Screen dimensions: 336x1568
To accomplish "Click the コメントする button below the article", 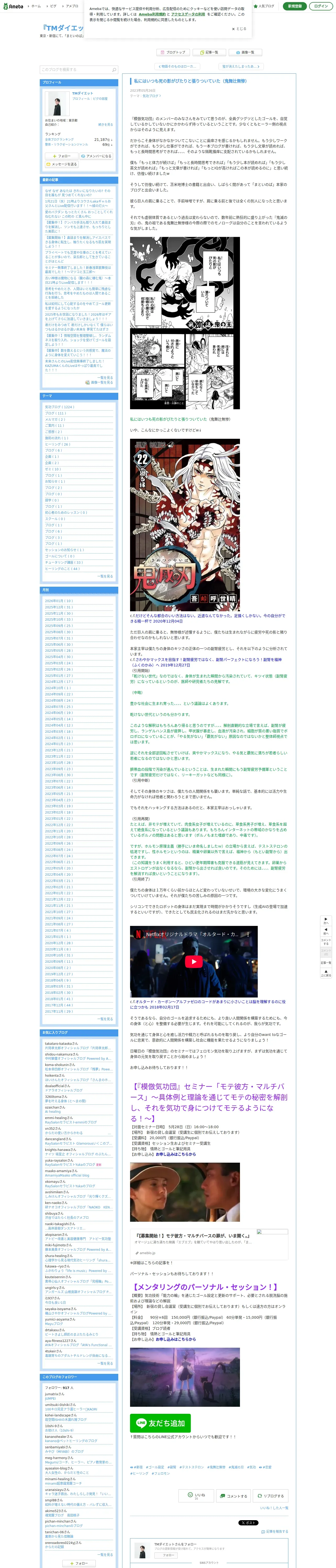I will tap(234, 1496).
